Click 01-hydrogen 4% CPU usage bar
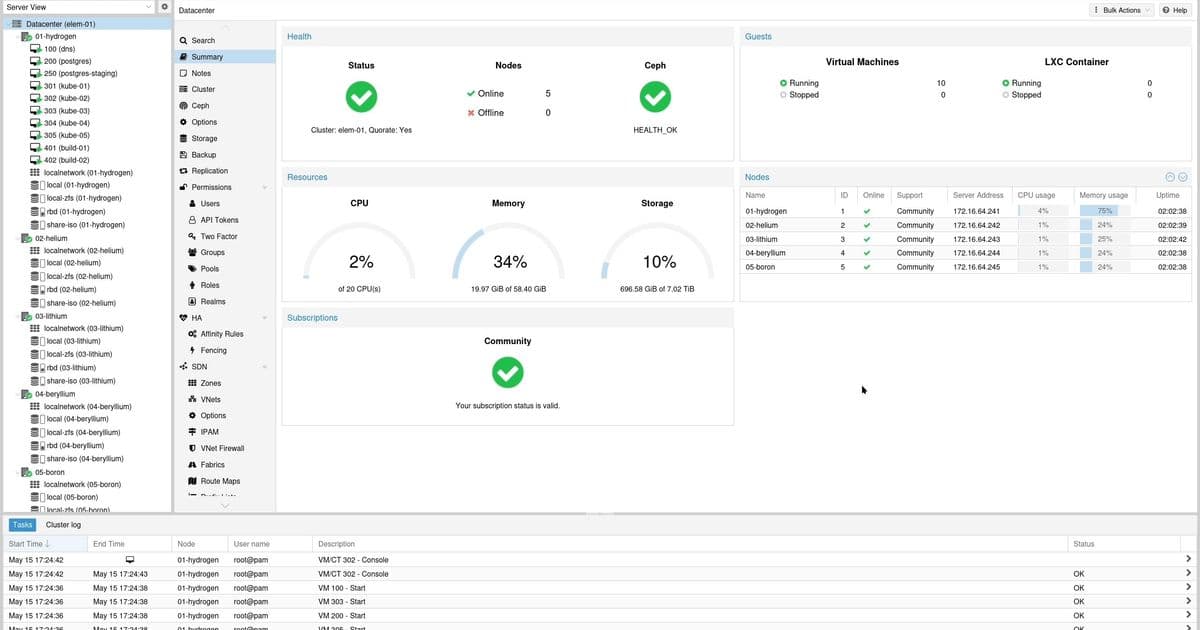This screenshot has width=1200, height=630. click(x=1043, y=211)
